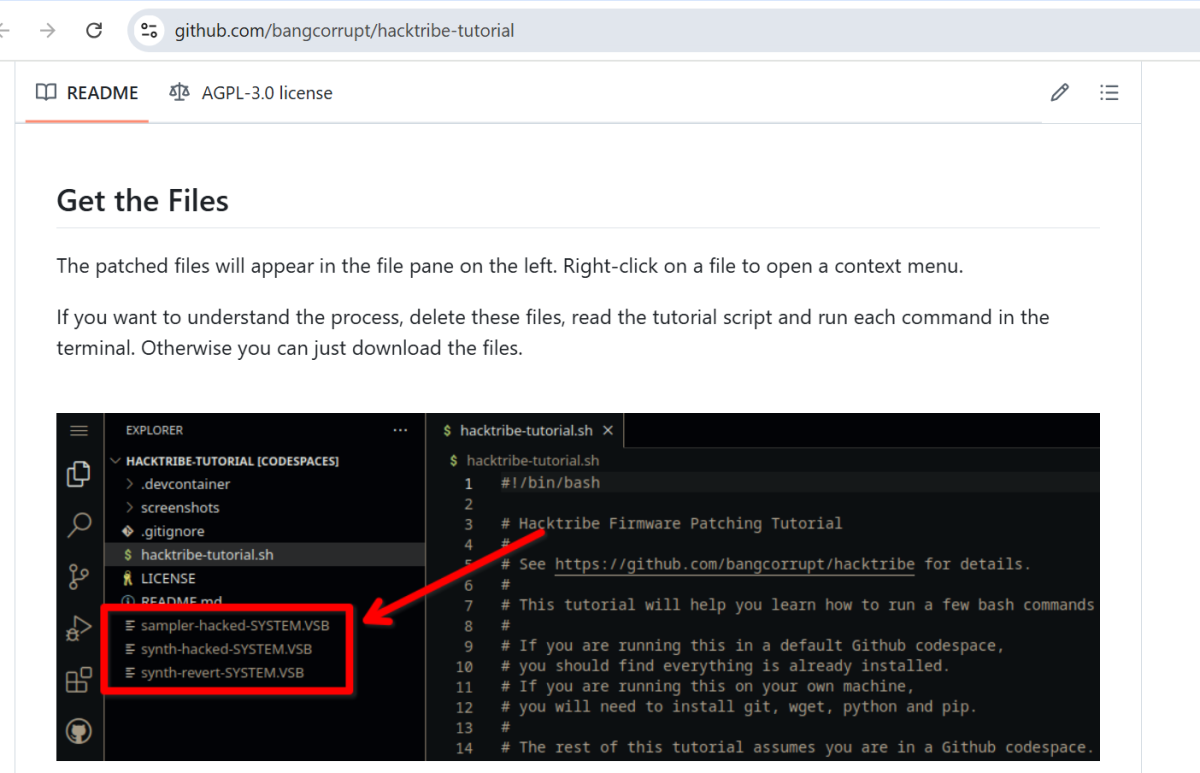Click the github.com address bar URL

click(x=344, y=30)
